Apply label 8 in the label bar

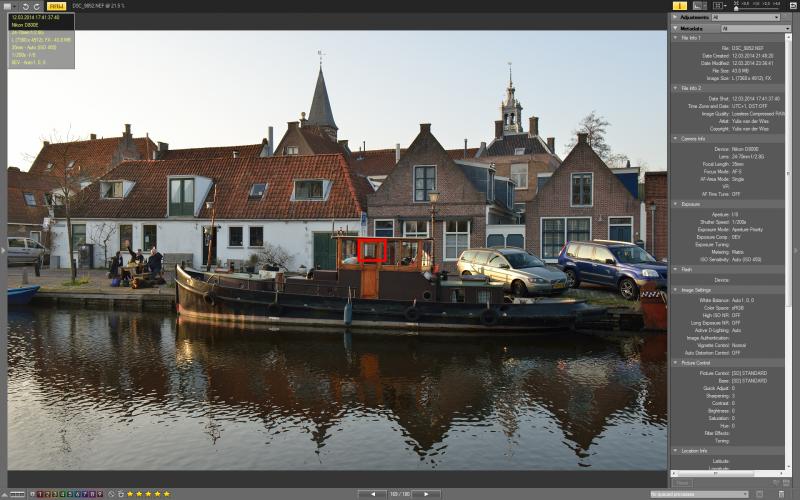pos(92,494)
